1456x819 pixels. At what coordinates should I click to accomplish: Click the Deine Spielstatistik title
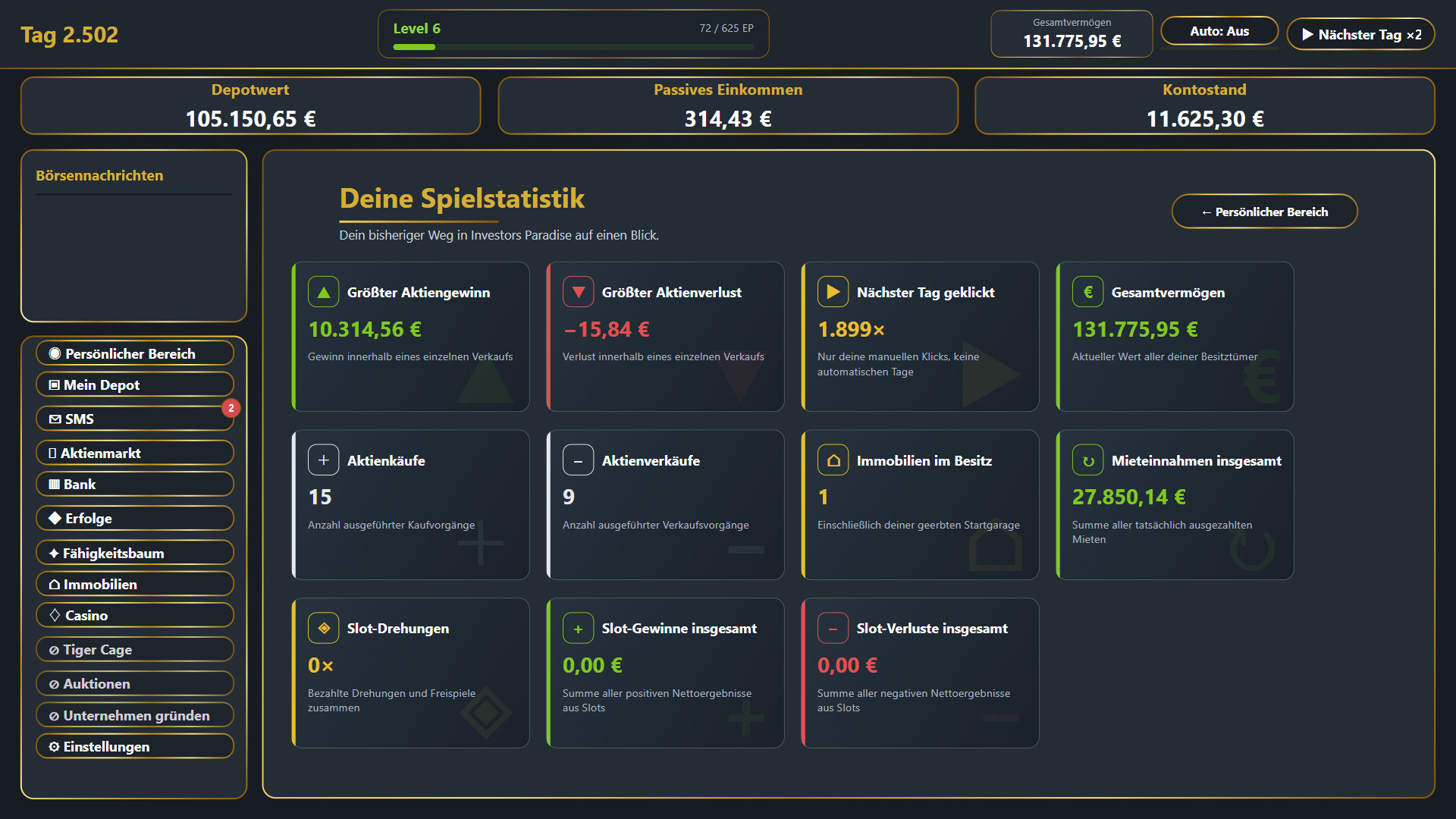[462, 198]
